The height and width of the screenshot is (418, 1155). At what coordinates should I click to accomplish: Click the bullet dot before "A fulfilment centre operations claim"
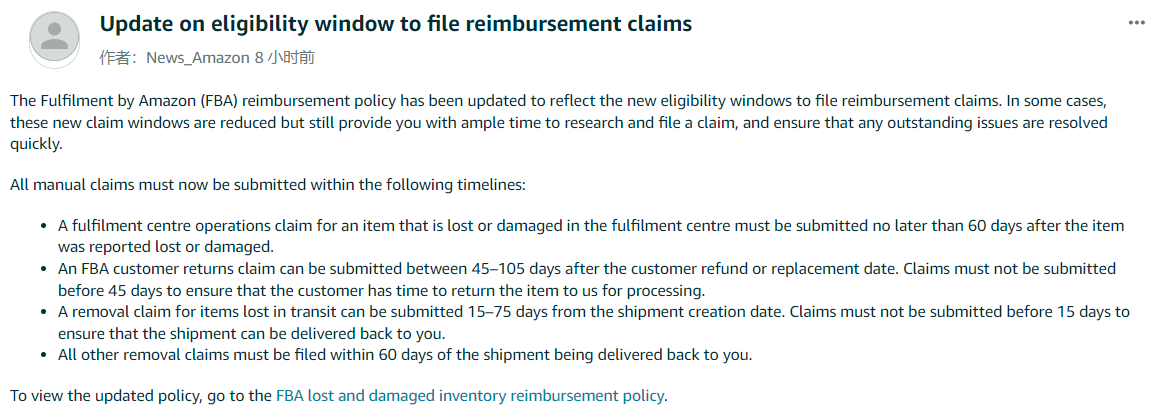[37, 227]
